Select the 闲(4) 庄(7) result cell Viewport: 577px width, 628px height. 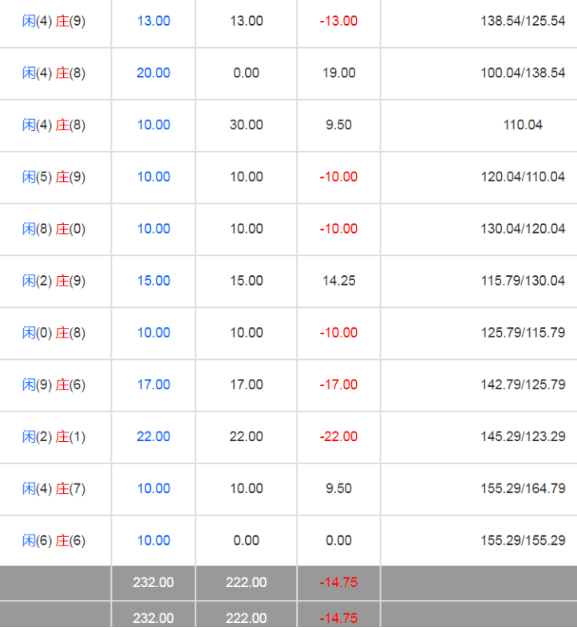pos(54,489)
